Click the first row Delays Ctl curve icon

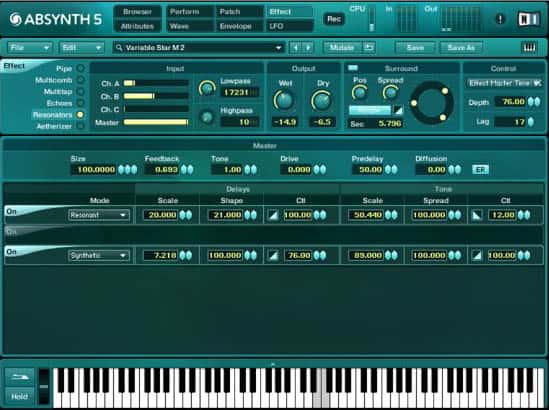[273, 215]
